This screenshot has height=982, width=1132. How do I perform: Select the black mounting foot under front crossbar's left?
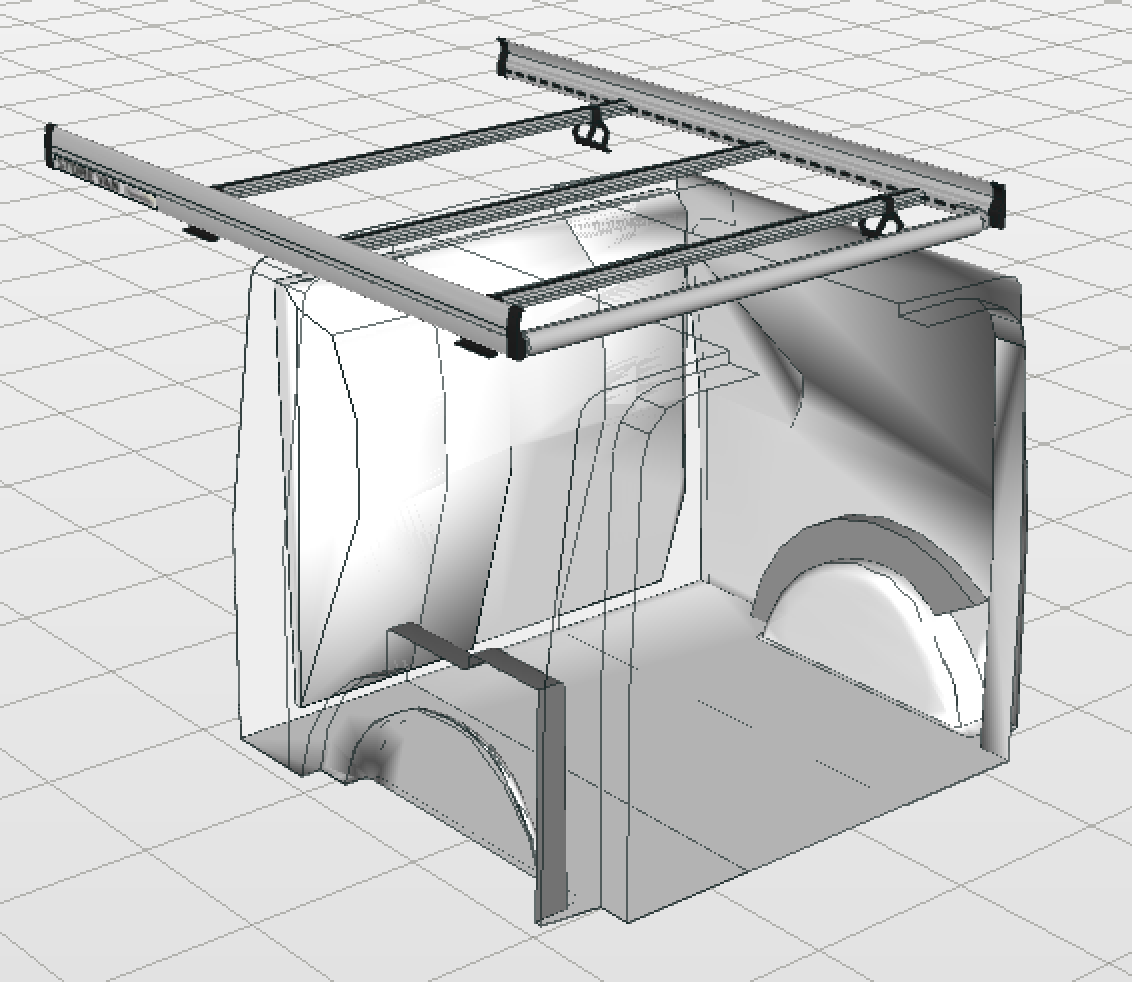coord(199,233)
